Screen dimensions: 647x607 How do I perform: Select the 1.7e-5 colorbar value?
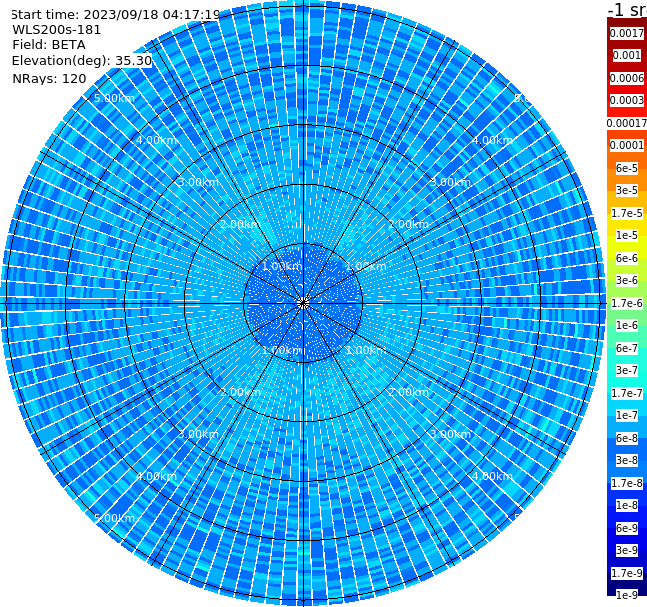pyautogui.click(x=627, y=213)
